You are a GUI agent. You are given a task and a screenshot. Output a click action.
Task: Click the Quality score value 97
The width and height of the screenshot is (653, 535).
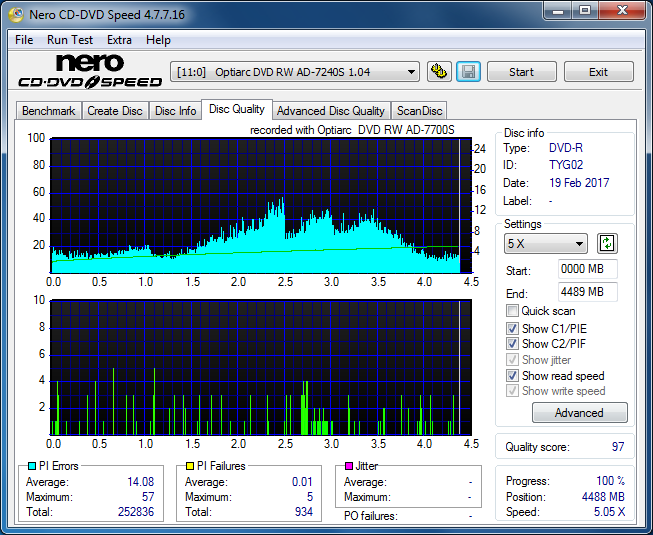618,447
